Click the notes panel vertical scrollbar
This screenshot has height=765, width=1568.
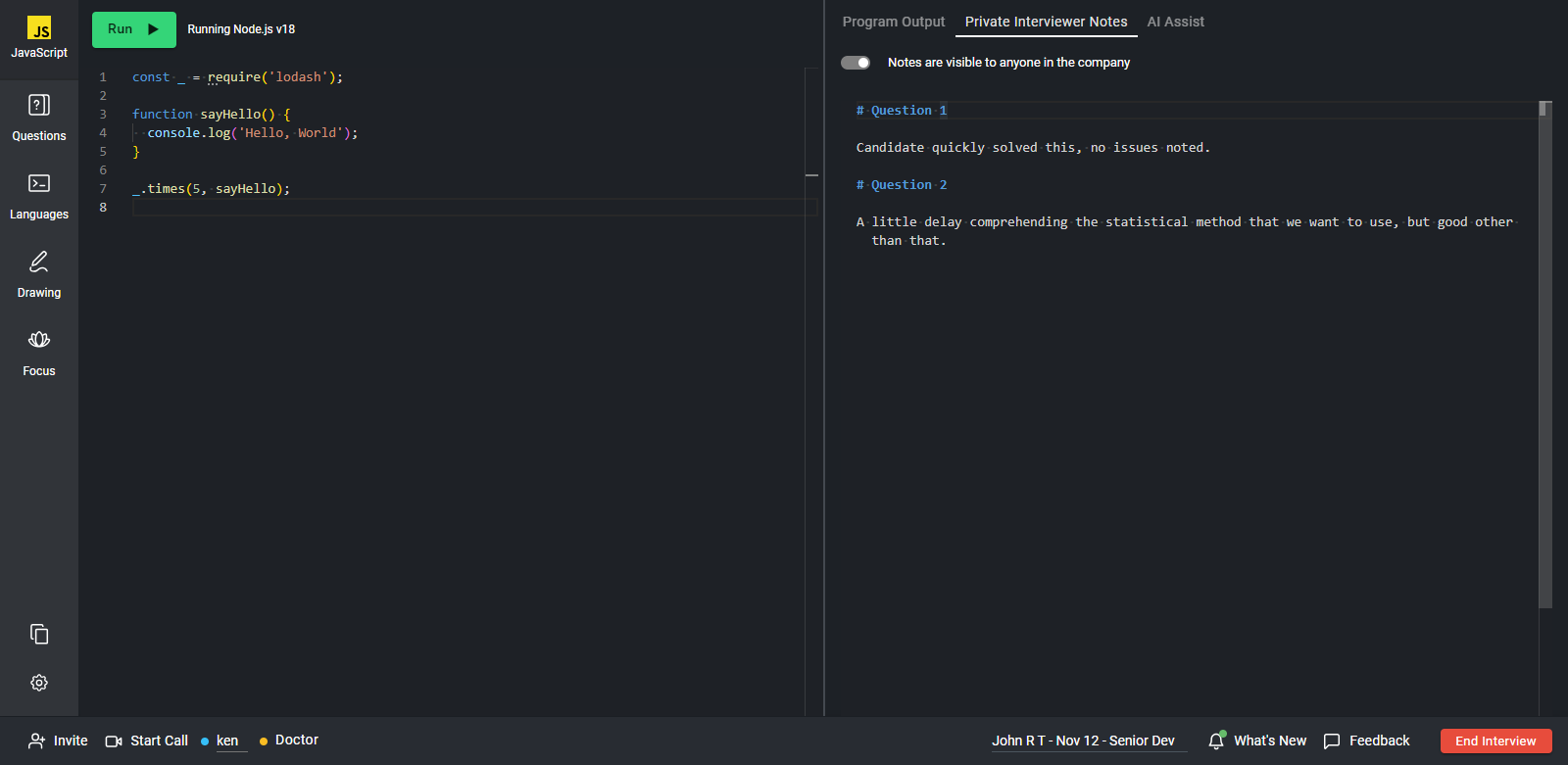pyautogui.click(x=1544, y=353)
